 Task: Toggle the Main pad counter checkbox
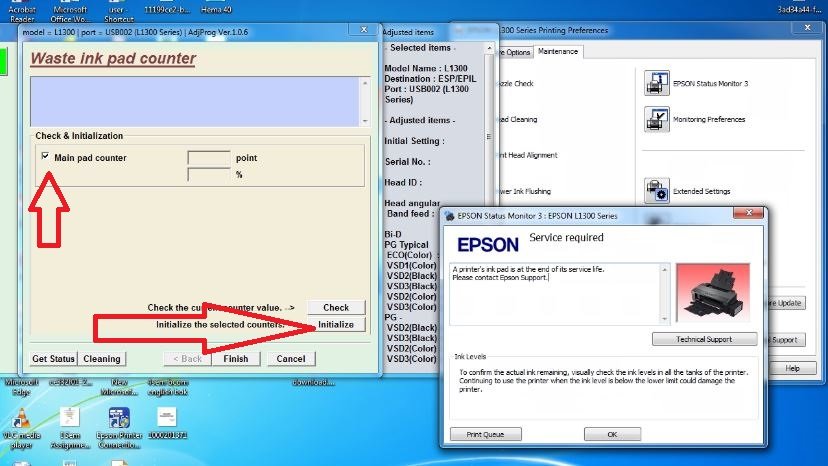45,156
